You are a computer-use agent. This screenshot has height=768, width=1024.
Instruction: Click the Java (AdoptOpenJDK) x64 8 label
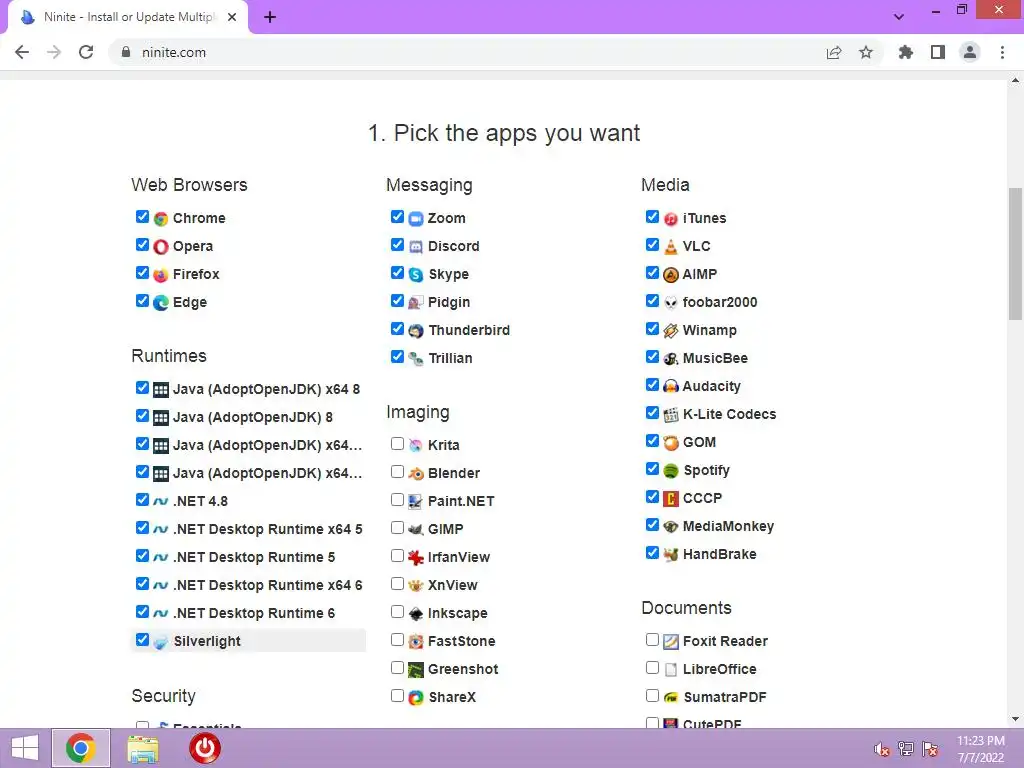point(266,389)
